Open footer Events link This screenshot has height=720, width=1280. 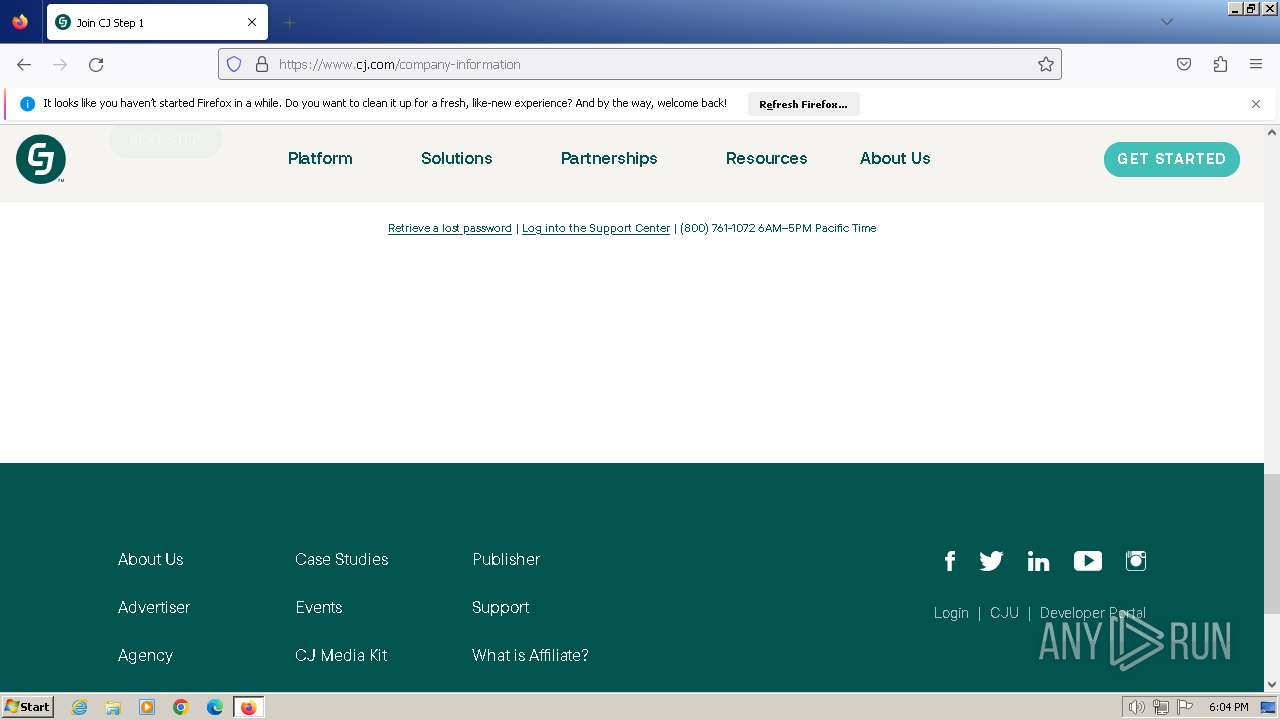[x=319, y=607]
